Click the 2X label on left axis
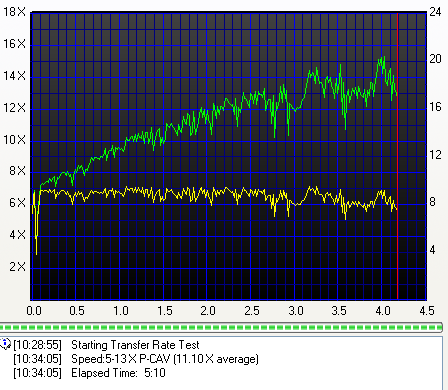 [x=17, y=267]
